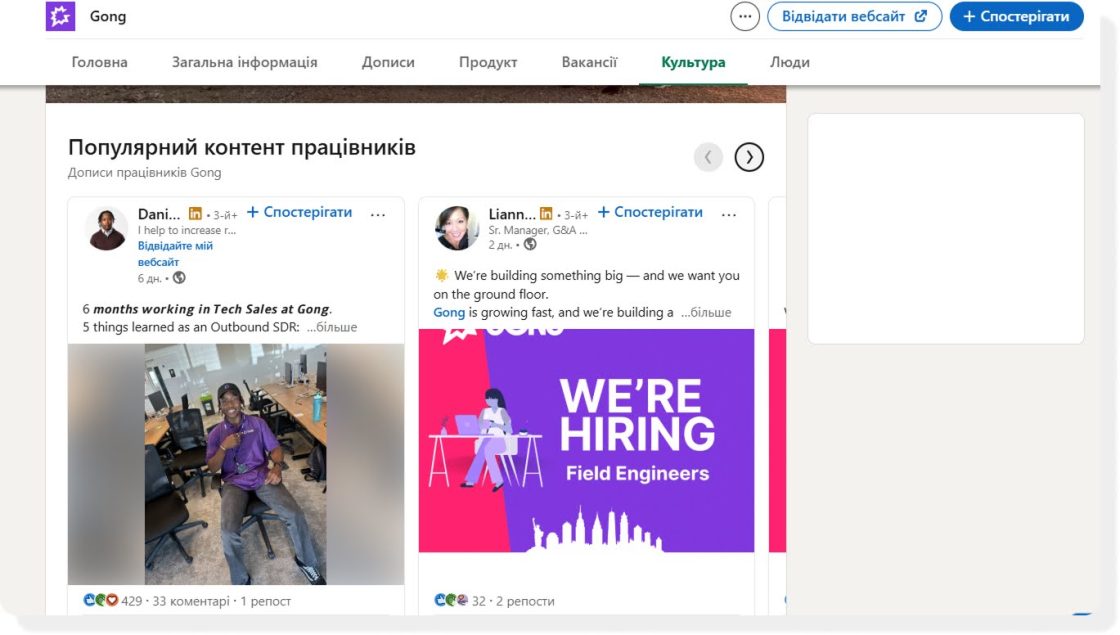The height and width of the screenshot is (635, 1120).
Task: Open the 33 коментарі link
Action: point(191,601)
